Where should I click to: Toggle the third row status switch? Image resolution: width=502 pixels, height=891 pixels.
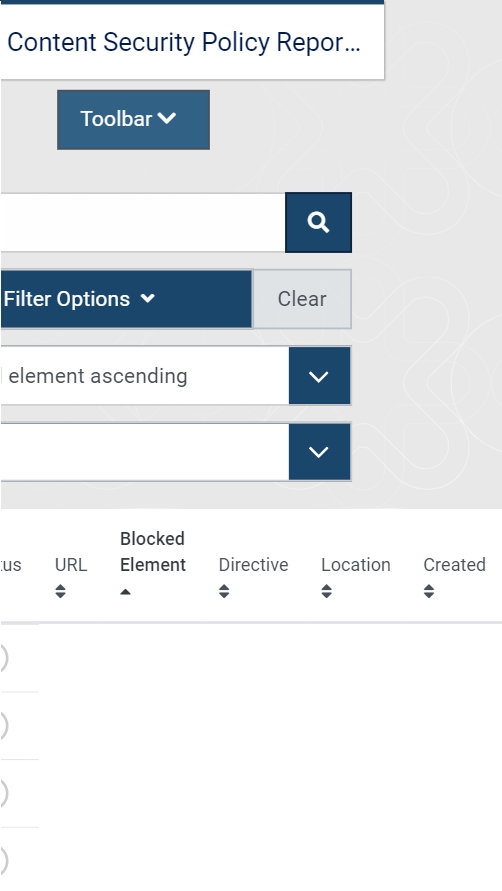click(3, 793)
